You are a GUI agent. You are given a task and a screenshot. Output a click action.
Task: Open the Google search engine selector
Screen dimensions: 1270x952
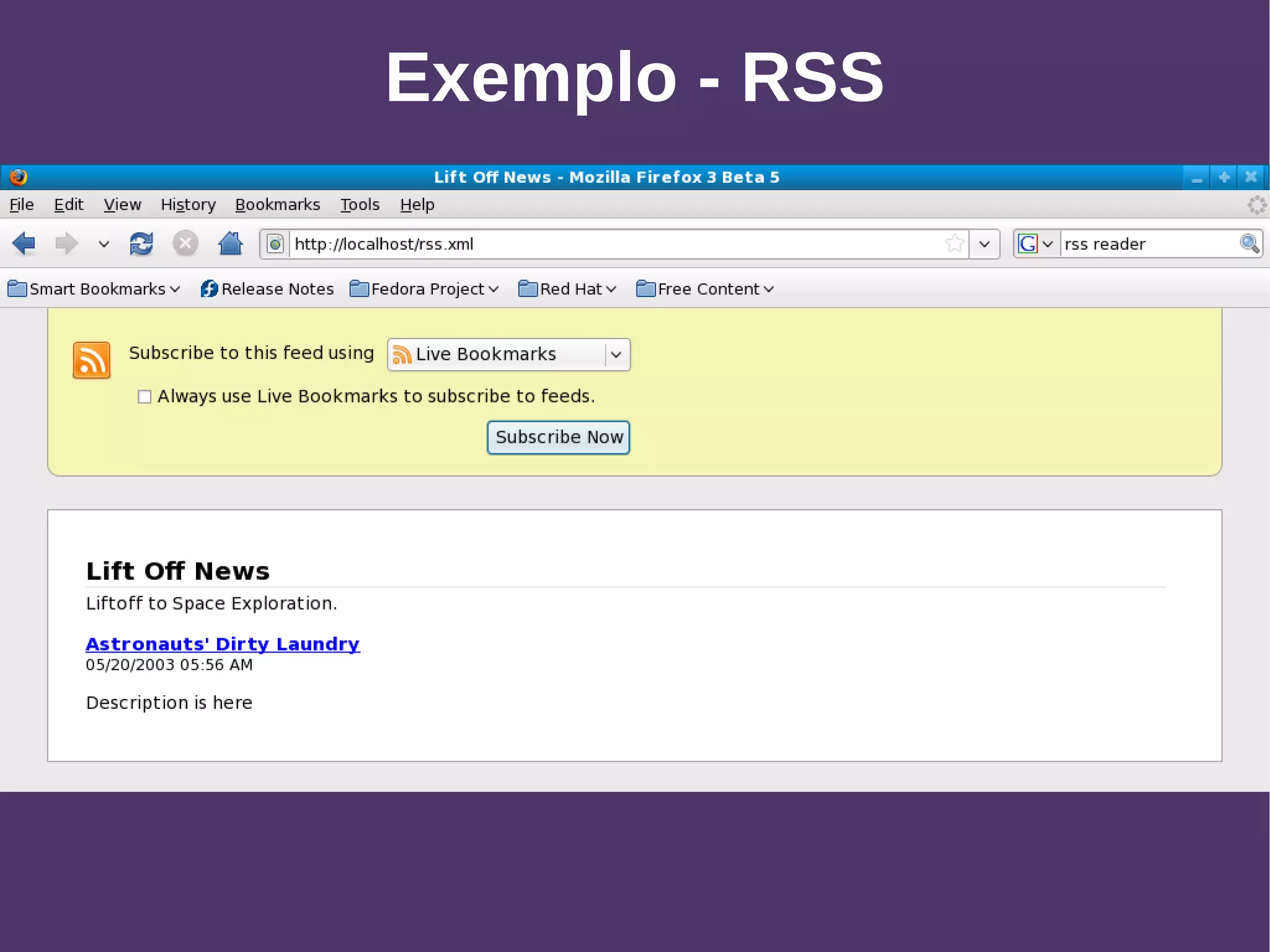(x=1036, y=244)
